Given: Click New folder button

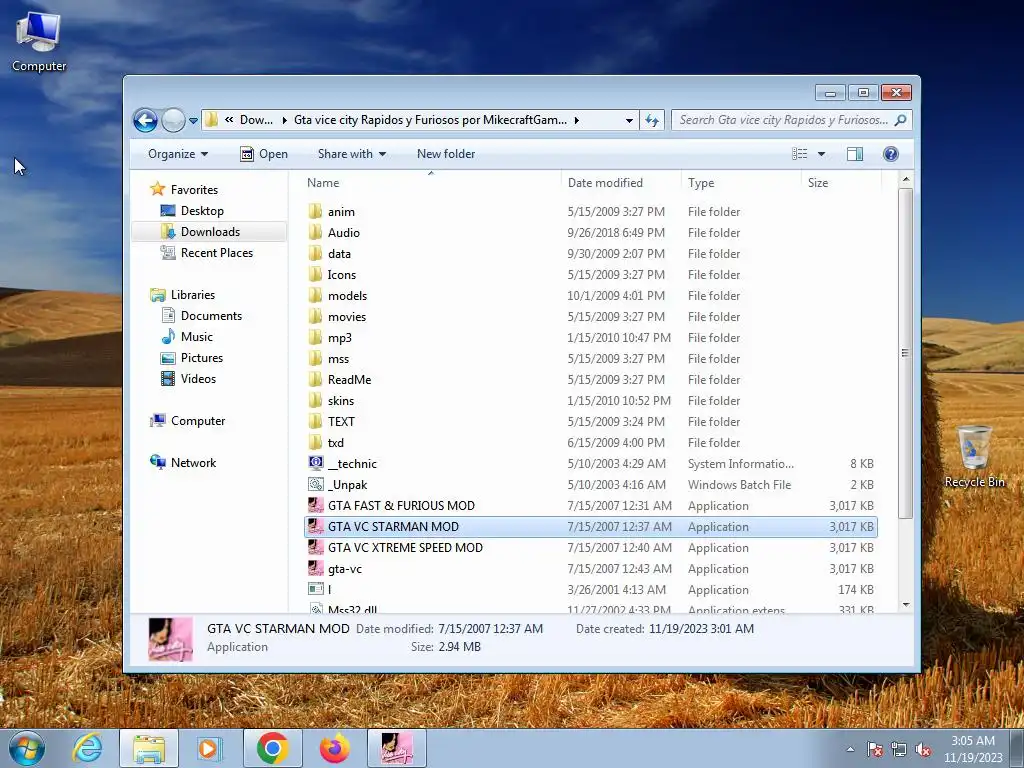Looking at the screenshot, I should 446,154.
